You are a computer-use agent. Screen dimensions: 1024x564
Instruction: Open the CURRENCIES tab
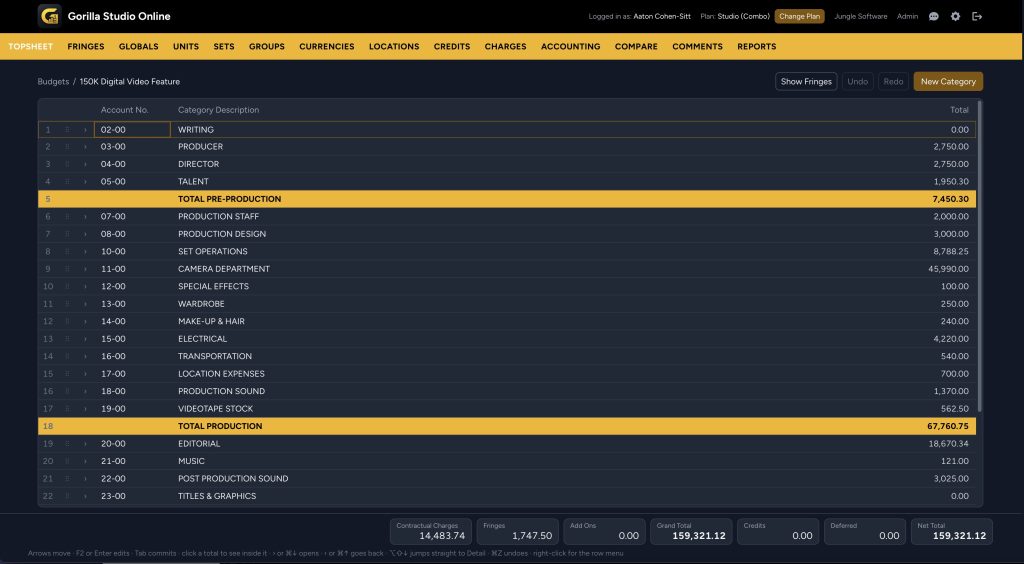(x=327, y=46)
